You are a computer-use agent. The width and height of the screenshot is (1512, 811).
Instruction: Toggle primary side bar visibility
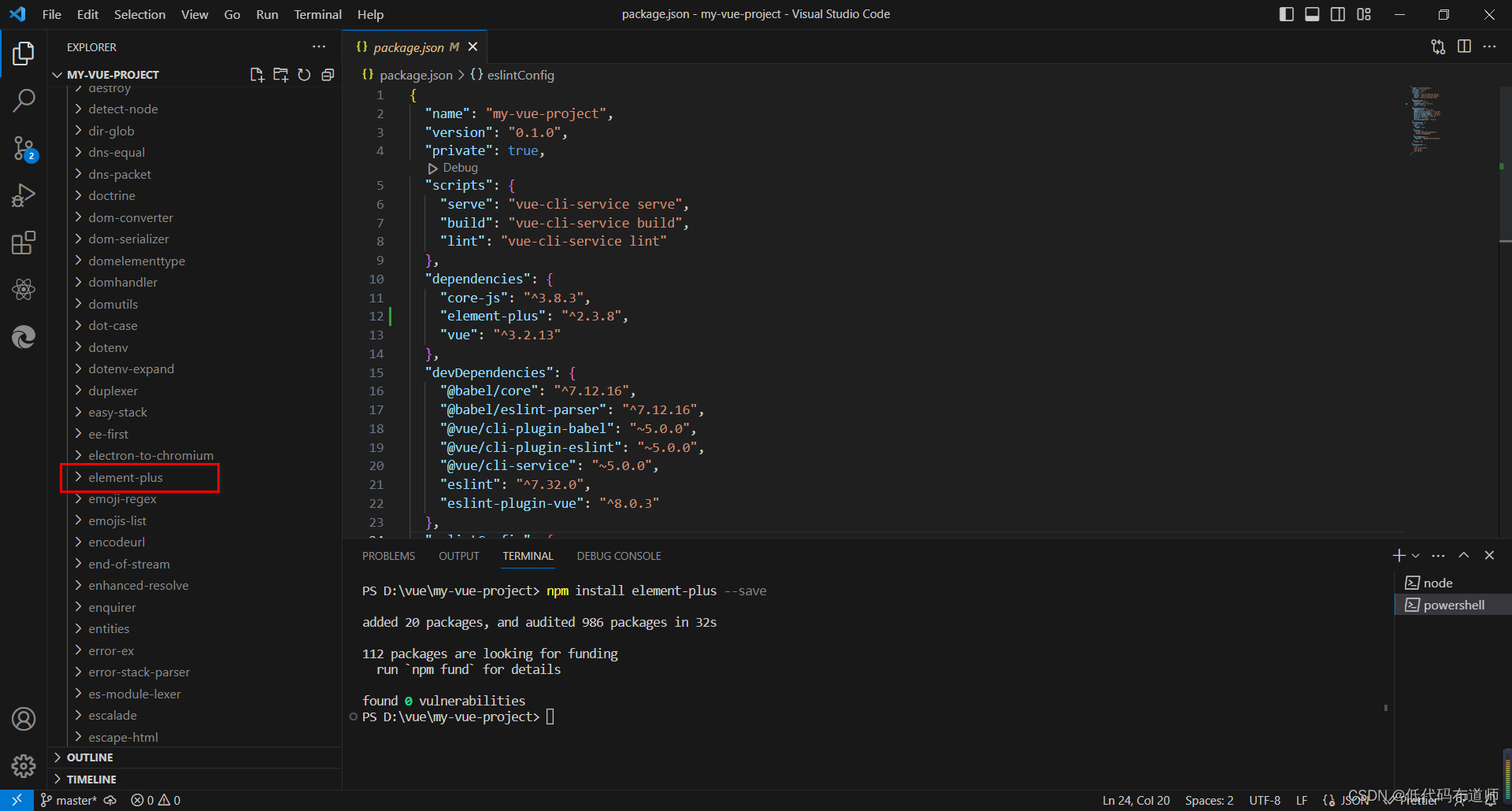[1287, 14]
